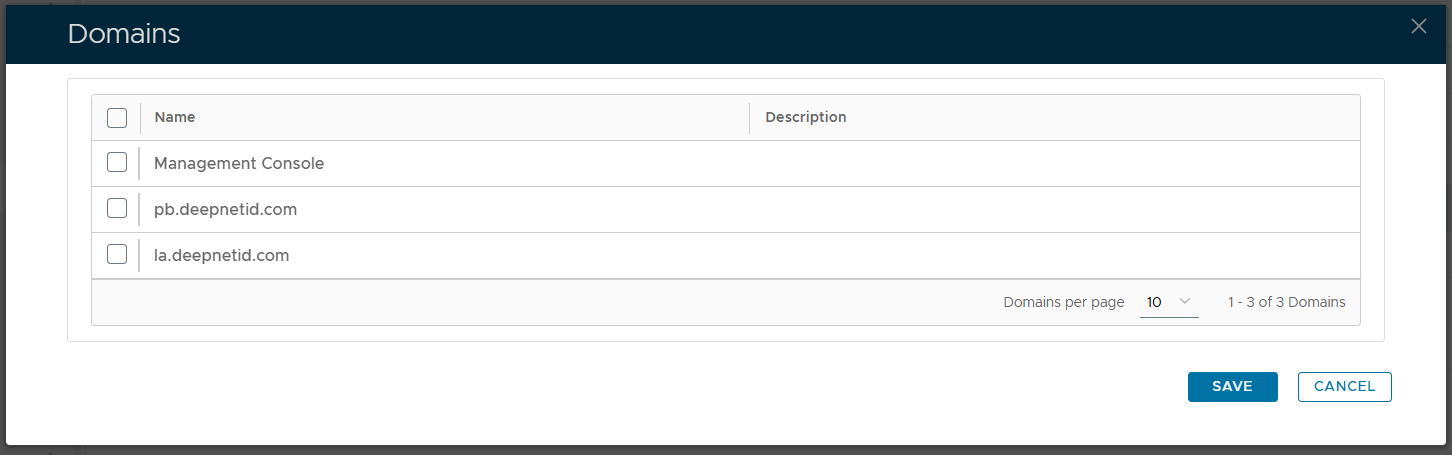Screen dimensions: 1452x455
Task: Toggle the select-all checkbox in the header
Action: pos(117,118)
